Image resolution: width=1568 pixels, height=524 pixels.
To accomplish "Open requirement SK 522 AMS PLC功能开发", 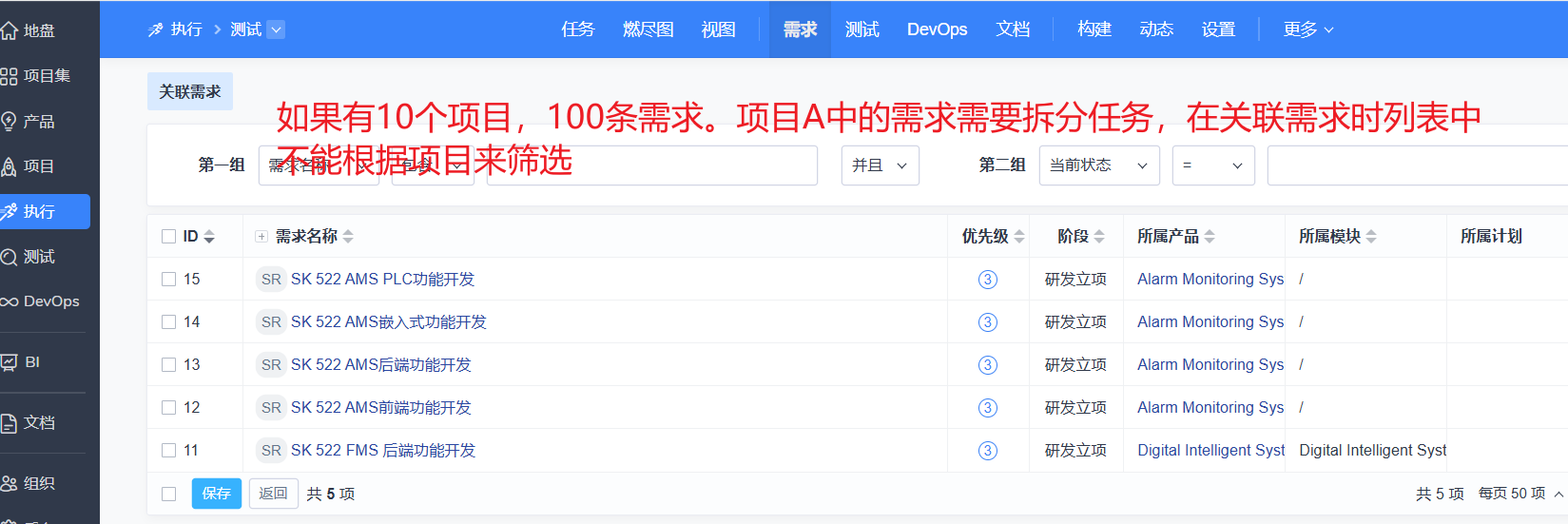I will click(x=382, y=279).
